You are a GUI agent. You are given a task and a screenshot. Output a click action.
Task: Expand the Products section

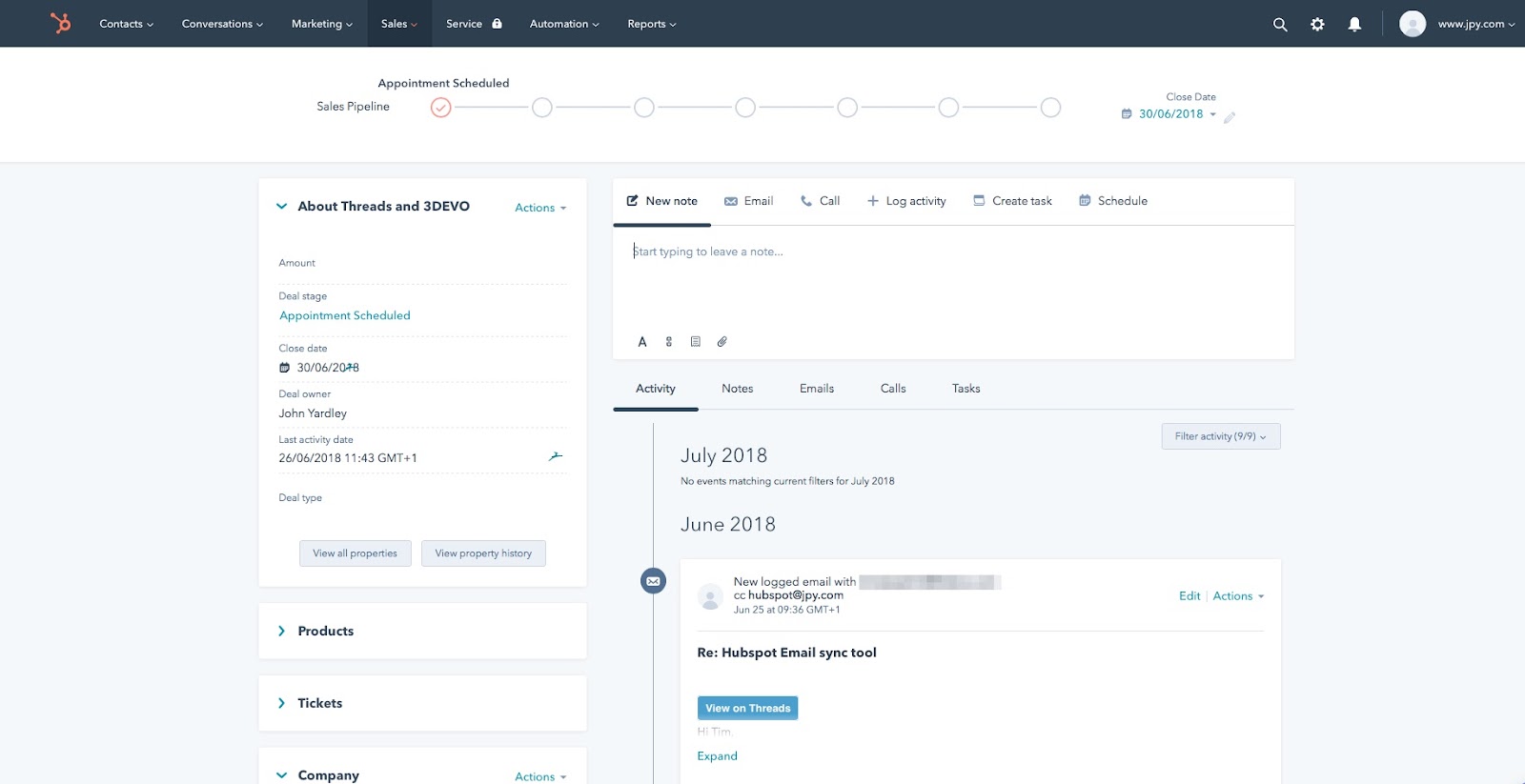click(x=281, y=631)
